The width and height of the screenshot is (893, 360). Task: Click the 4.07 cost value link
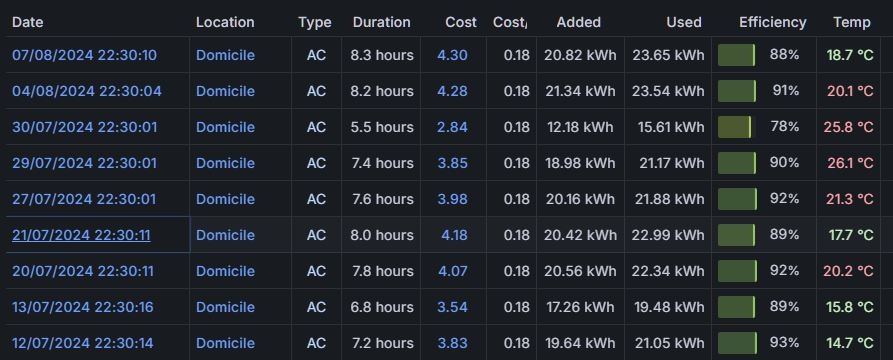(453, 271)
